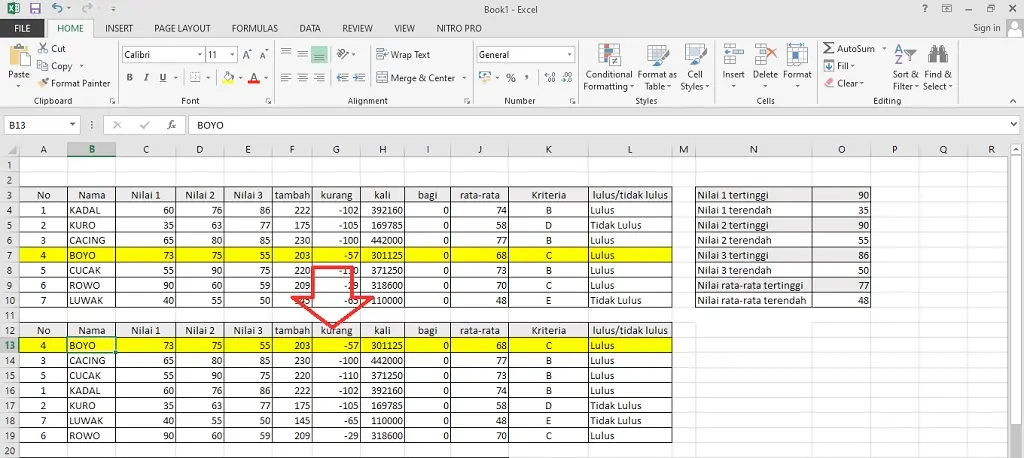Collapse the ribbon with the chevron arrow

pos(1013,101)
